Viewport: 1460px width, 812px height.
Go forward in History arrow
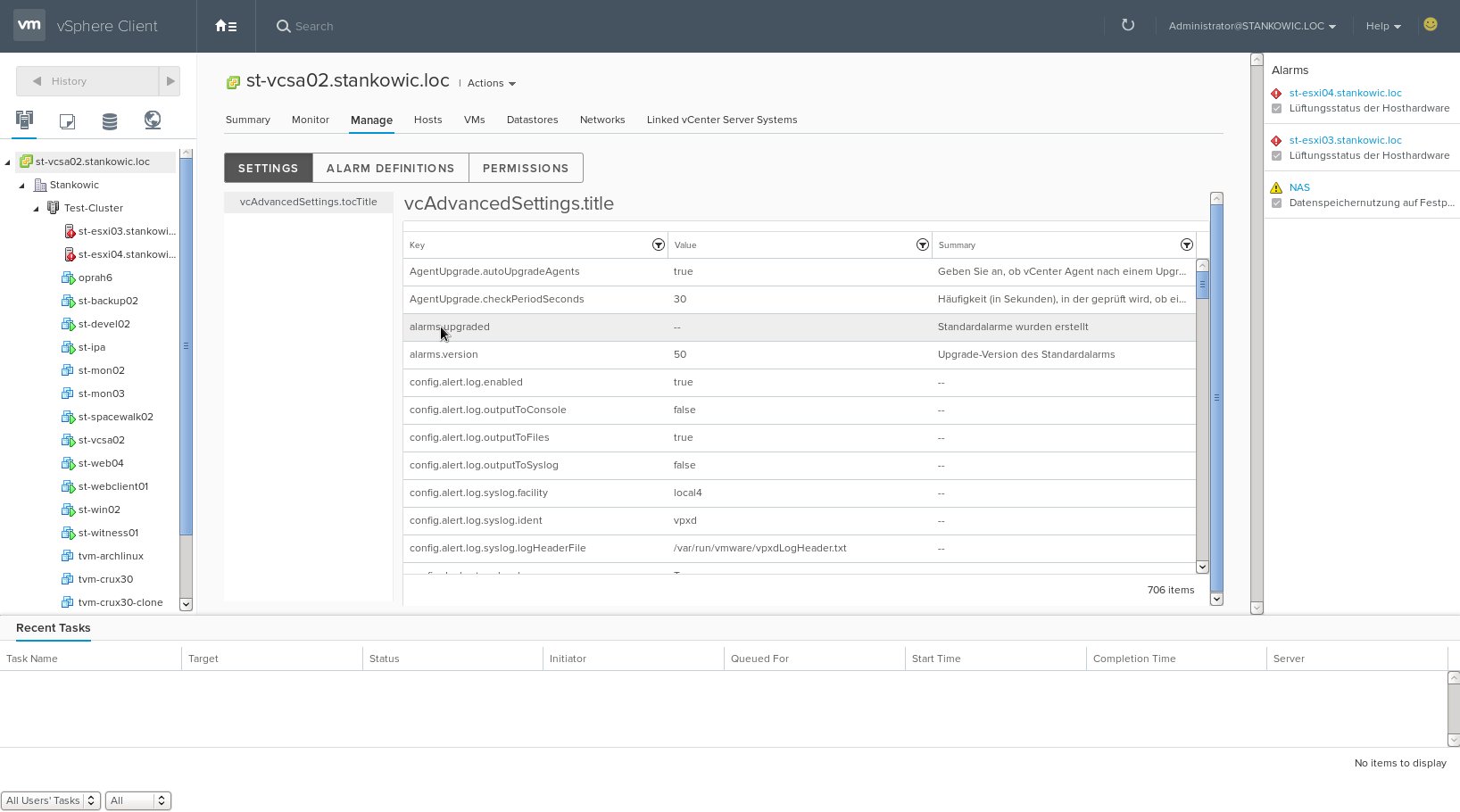[x=170, y=81]
